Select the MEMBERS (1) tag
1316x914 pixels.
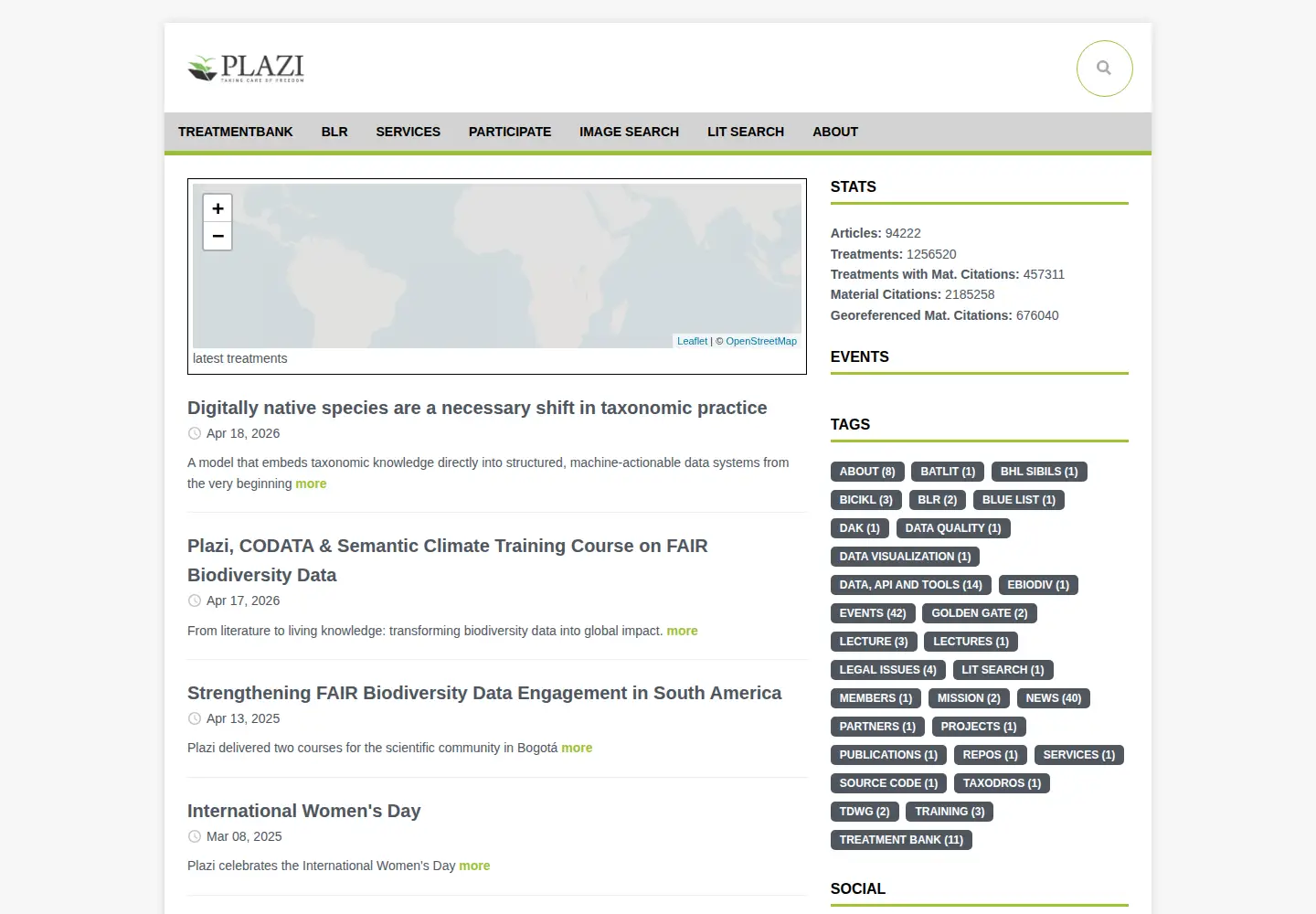click(876, 698)
